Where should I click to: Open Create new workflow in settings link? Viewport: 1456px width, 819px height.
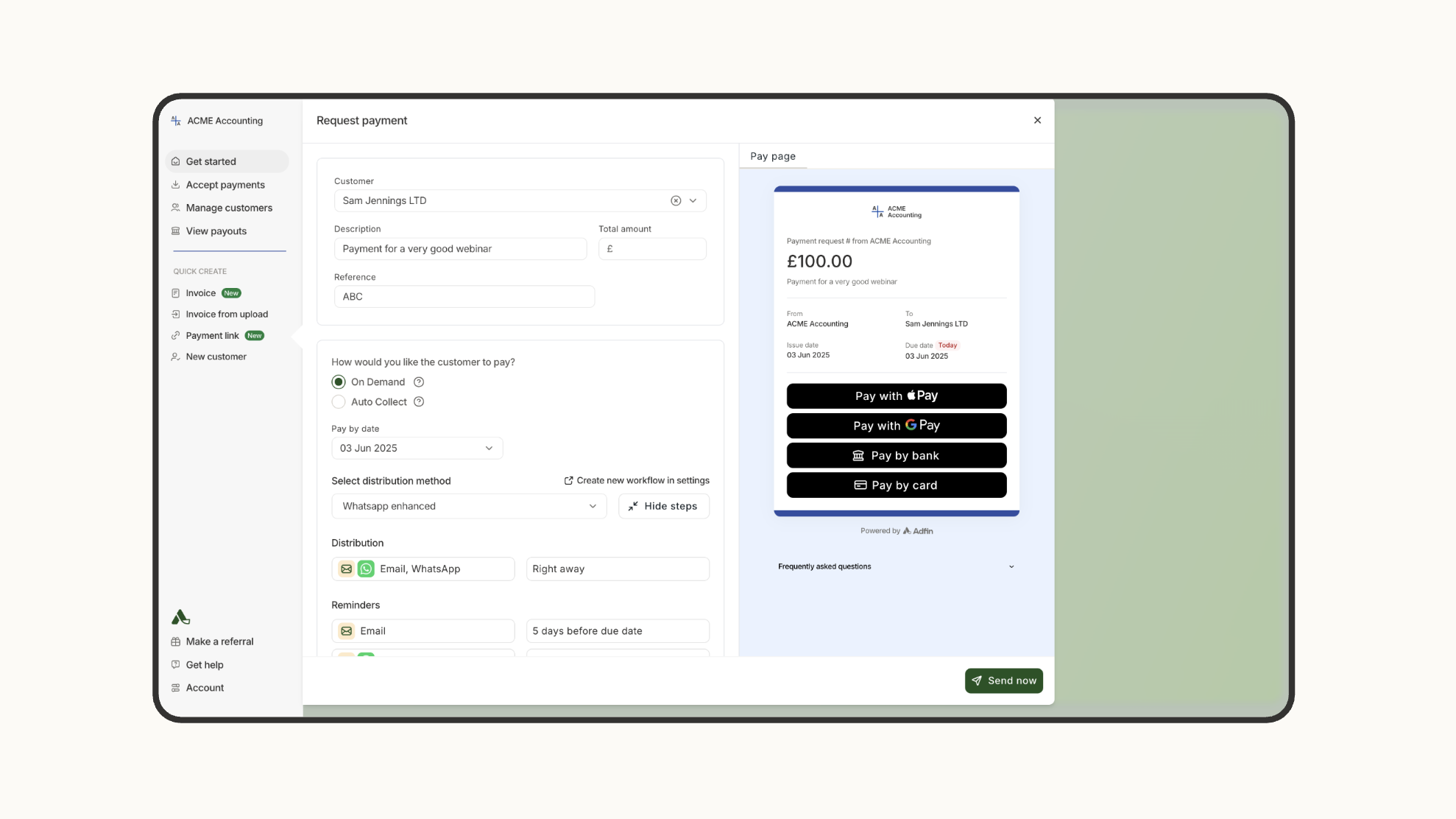[642, 480]
